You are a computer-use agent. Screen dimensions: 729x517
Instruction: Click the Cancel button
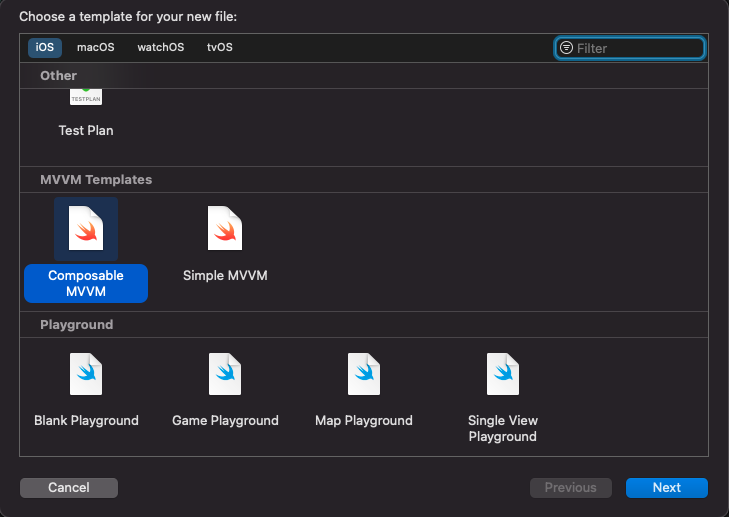(x=69, y=488)
